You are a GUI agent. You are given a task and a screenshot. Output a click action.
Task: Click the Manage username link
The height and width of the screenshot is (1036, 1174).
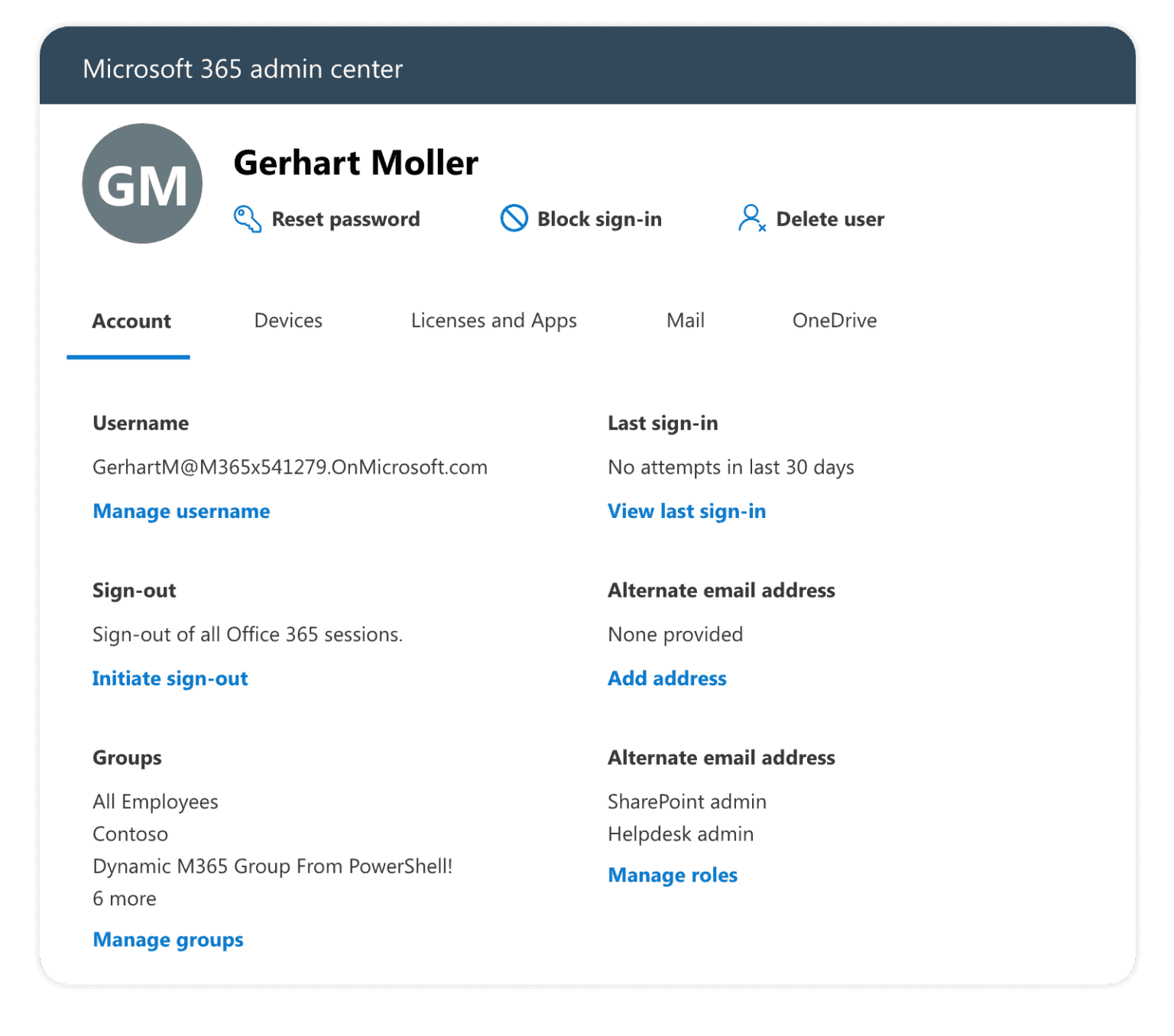click(181, 511)
